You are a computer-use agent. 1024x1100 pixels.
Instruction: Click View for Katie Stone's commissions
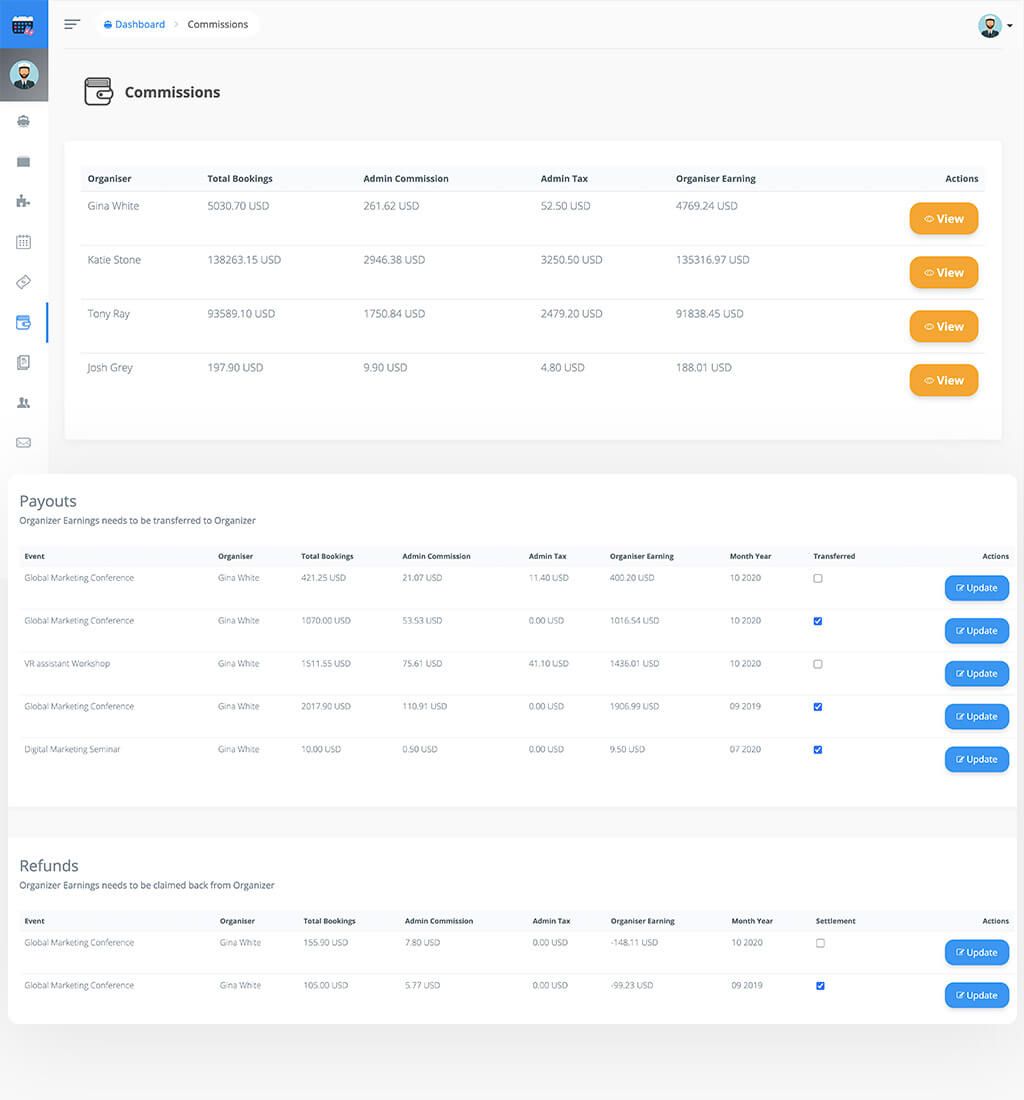click(943, 272)
